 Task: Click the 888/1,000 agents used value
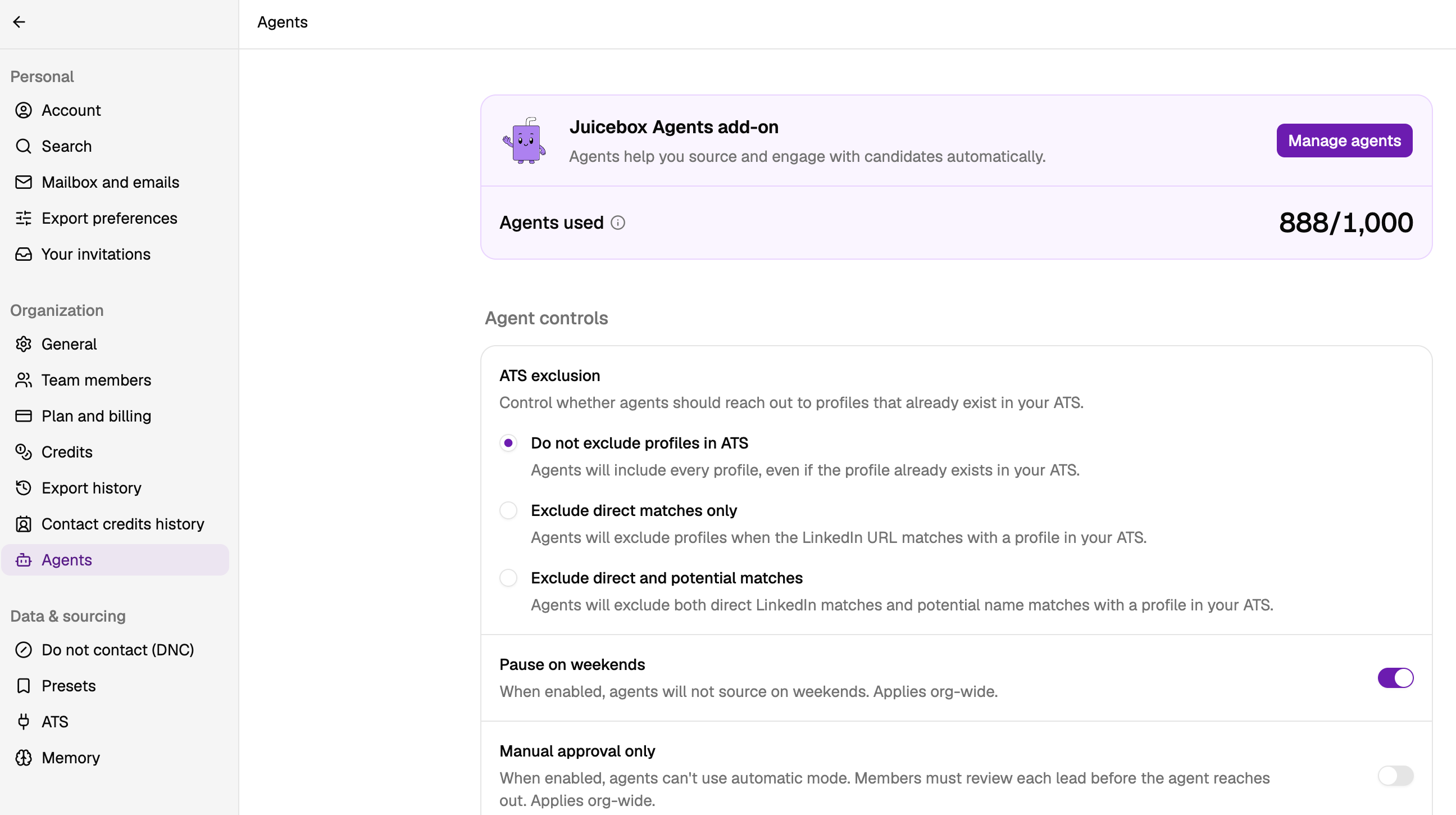point(1346,223)
